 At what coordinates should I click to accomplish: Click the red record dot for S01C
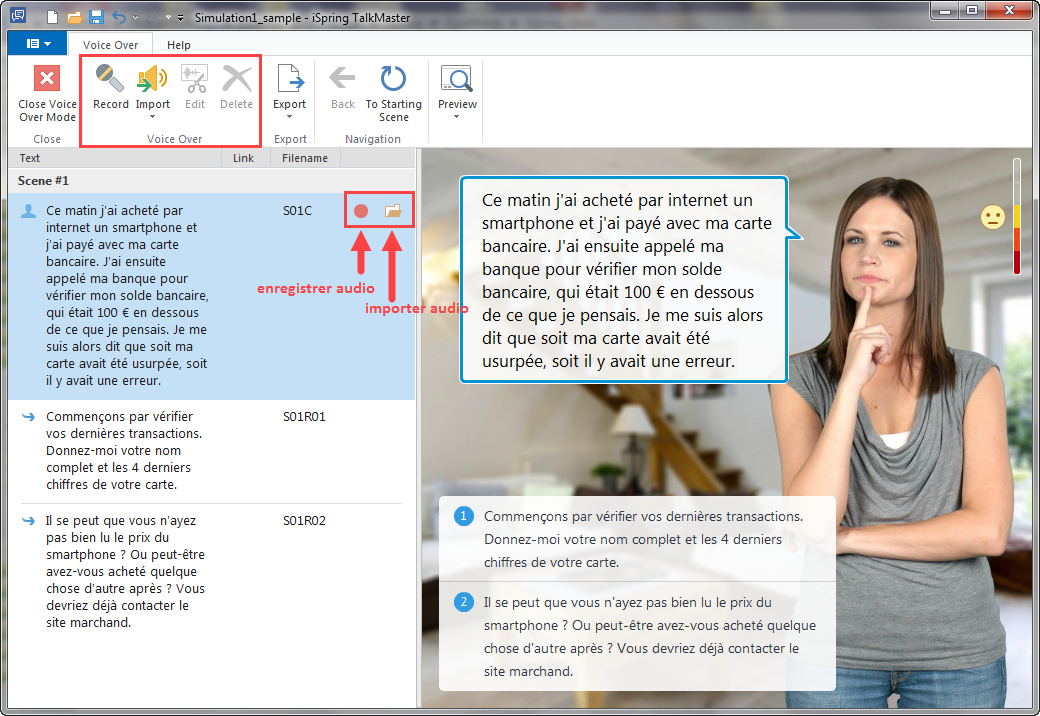click(x=361, y=211)
